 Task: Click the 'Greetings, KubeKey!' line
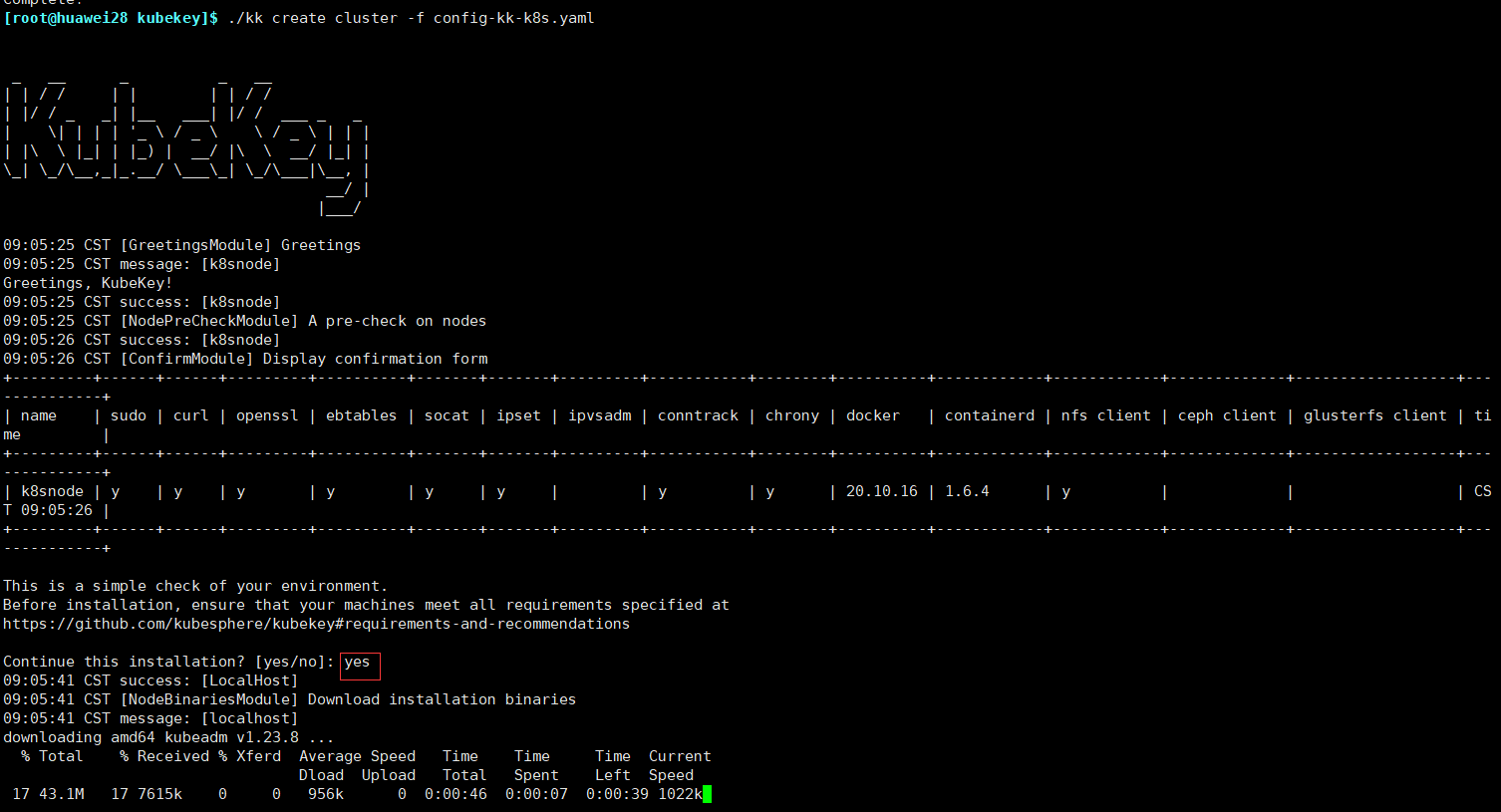(88, 283)
